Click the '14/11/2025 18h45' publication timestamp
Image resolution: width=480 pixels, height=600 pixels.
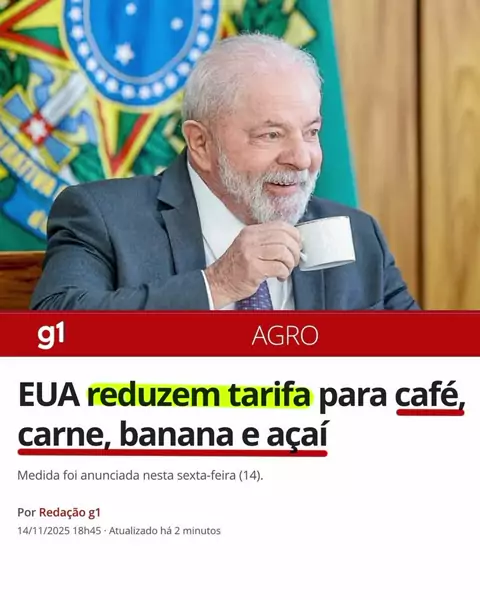(59, 531)
